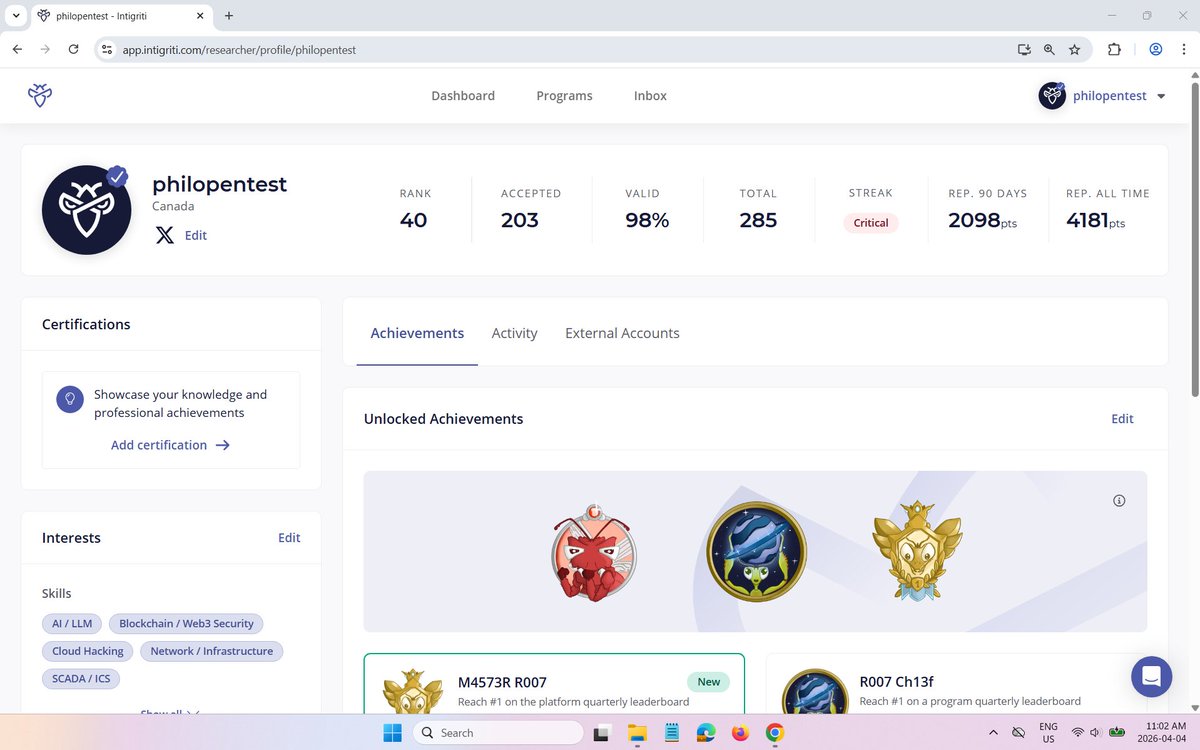Click the info icon in achievements banner

1119,501
